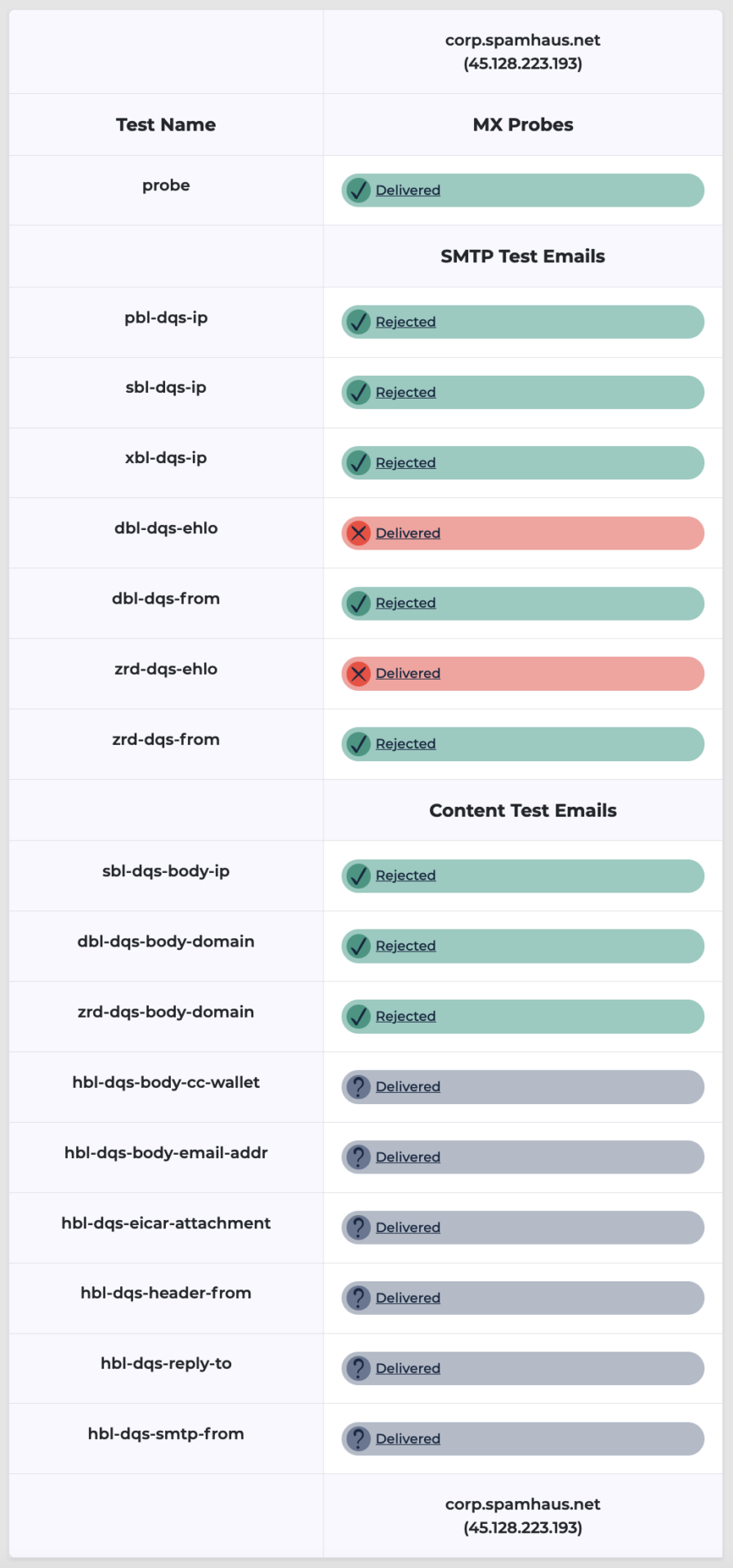The width and height of the screenshot is (733, 1568).
Task: Click the checkmark icon for sbl-dqs-body-ip
Action: coord(358,875)
